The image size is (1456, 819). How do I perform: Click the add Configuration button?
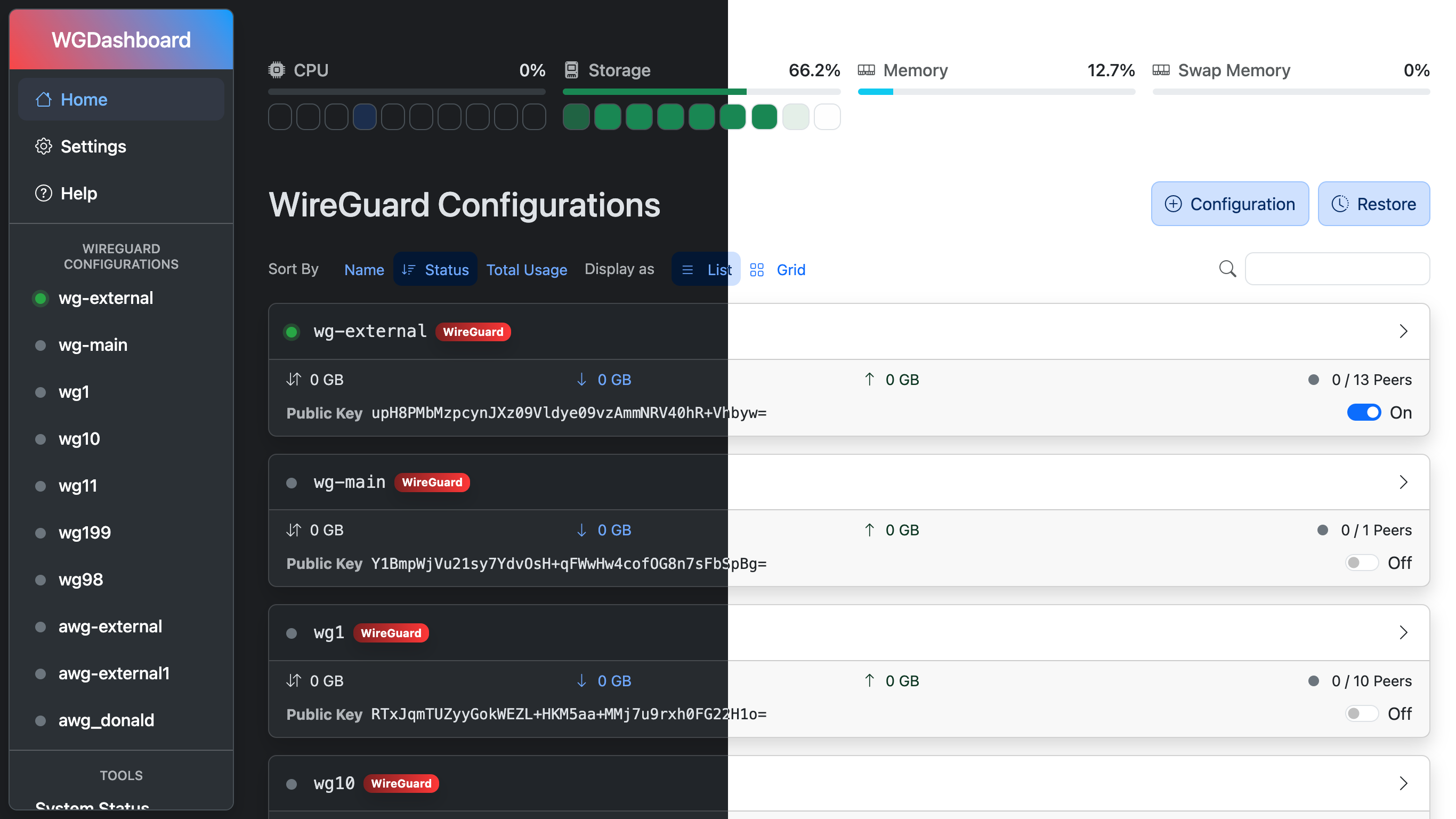click(x=1229, y=204)
